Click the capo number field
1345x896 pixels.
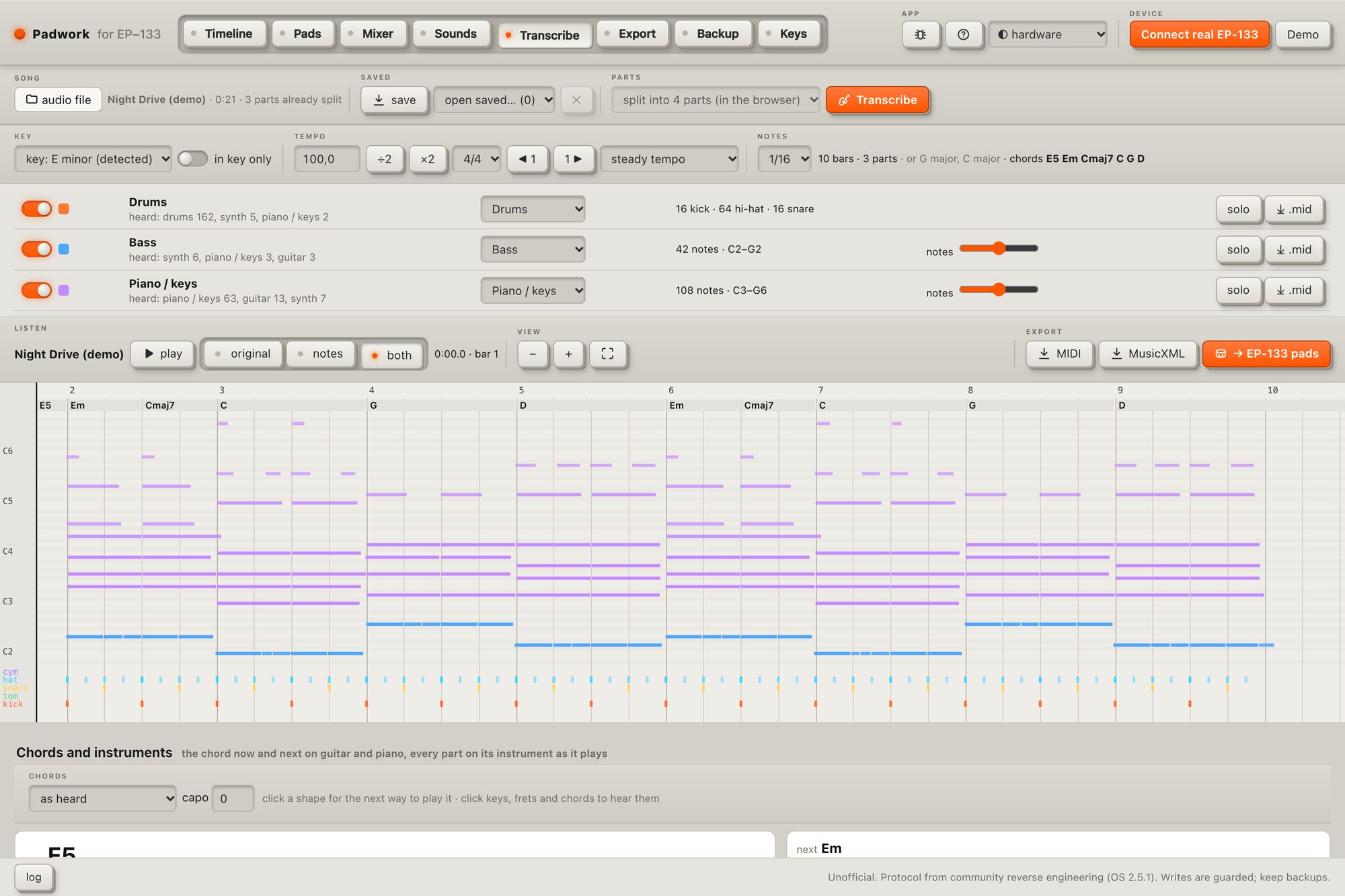tap(233, 799)
